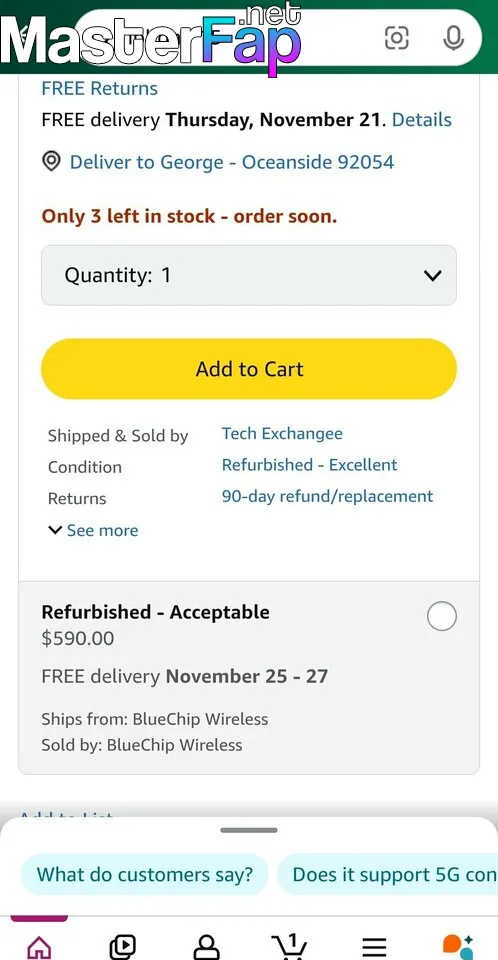The height and width of the screenshot is (960, 498).
Task: Open the Quantity dropdown
Action: [249, 276]
